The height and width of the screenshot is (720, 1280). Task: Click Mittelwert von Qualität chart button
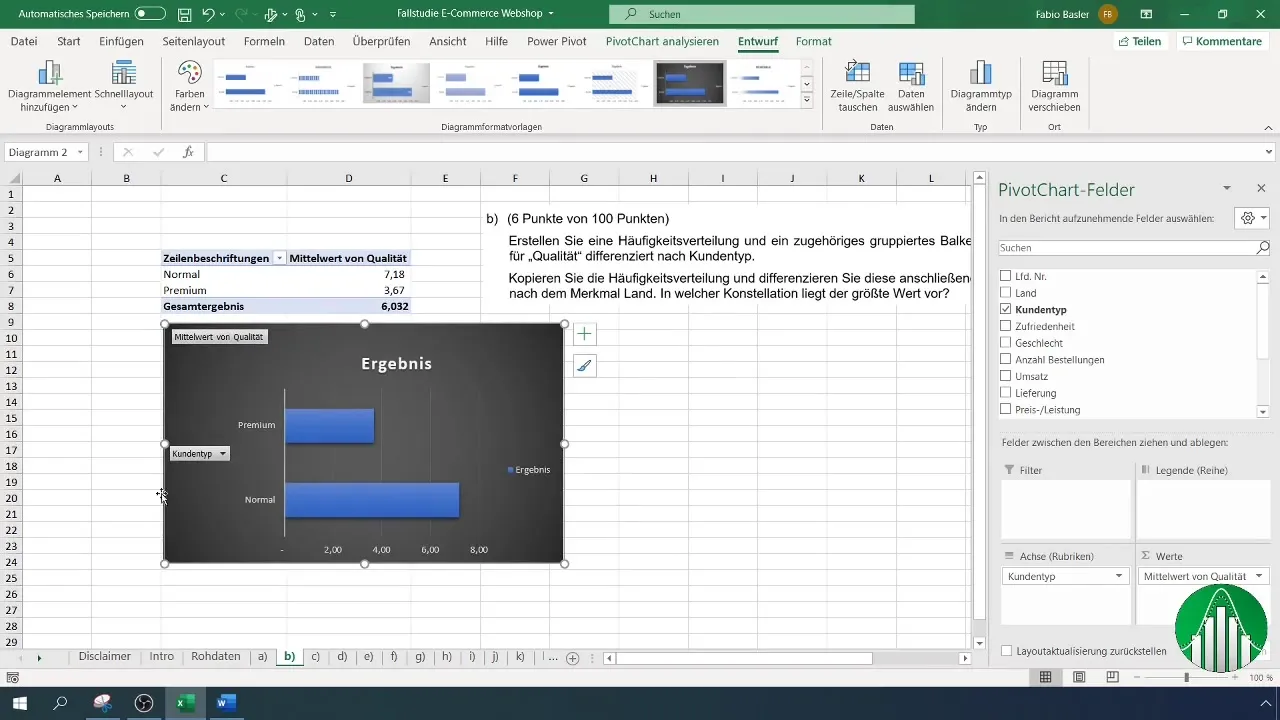point(219,337)
